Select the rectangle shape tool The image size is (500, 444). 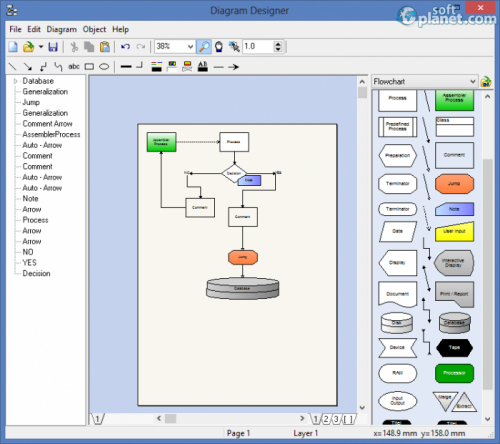(89, 67)
